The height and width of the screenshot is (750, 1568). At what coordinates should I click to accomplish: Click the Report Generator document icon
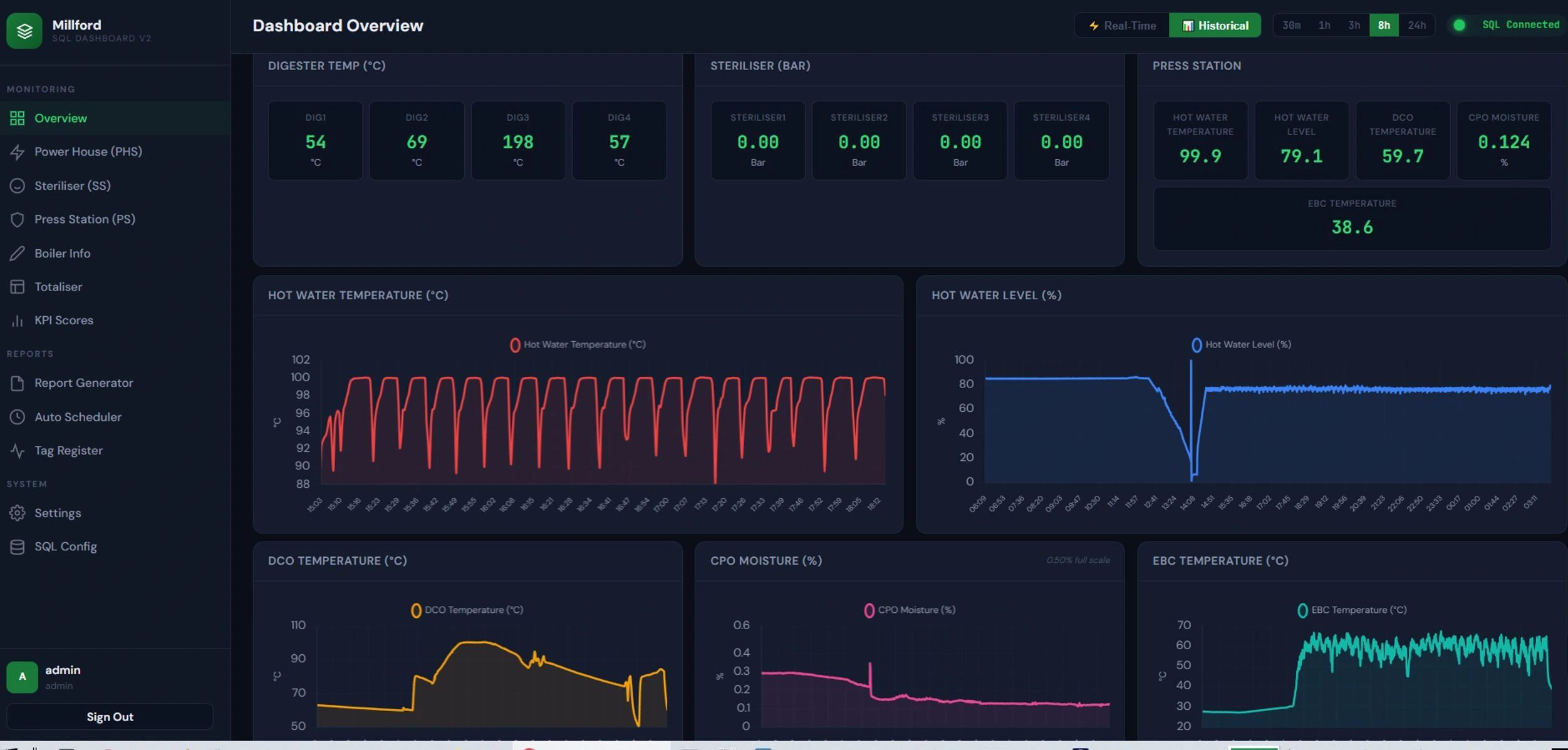coord(17,383)
